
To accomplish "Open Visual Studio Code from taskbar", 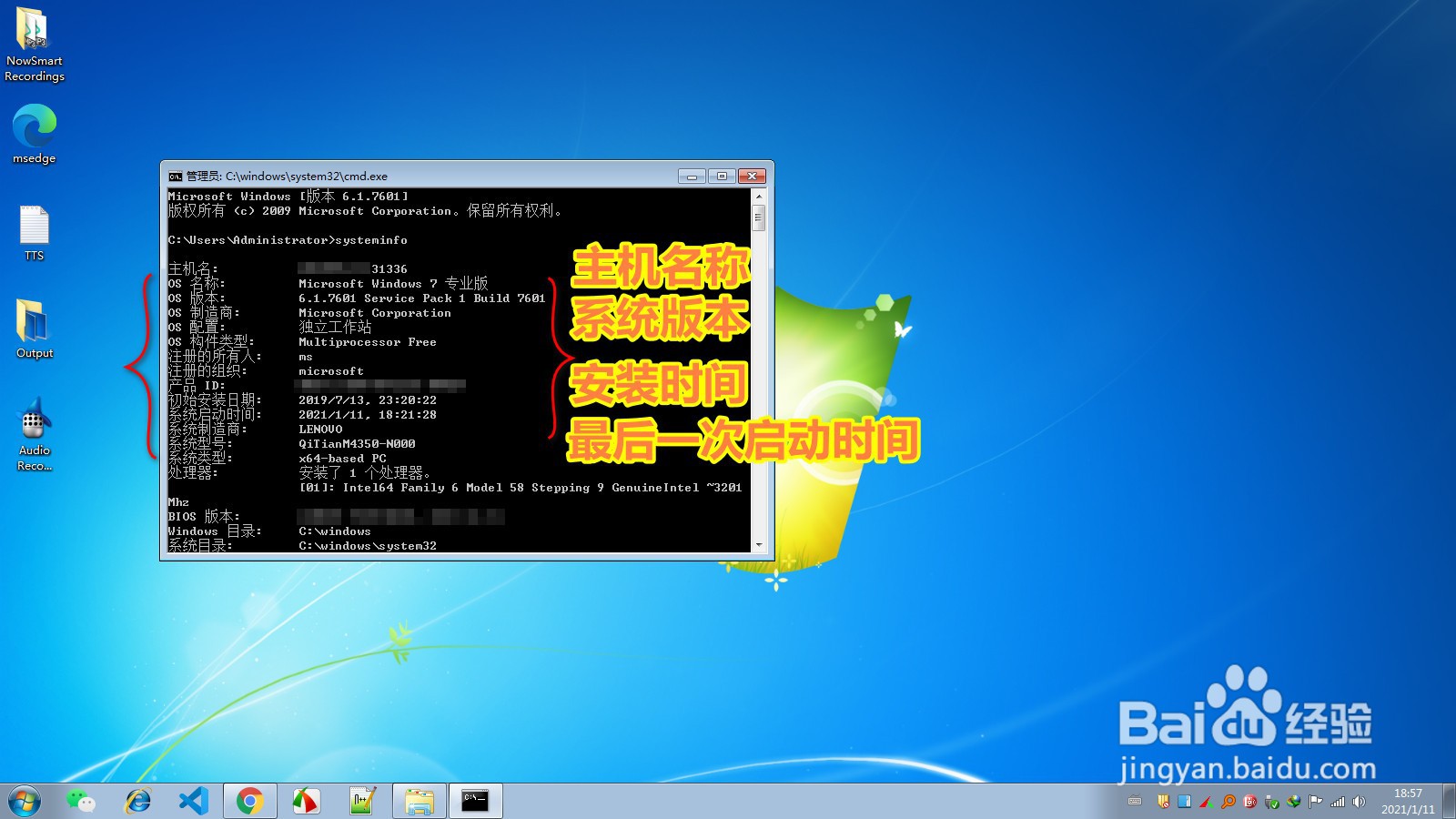I will 194,801.
